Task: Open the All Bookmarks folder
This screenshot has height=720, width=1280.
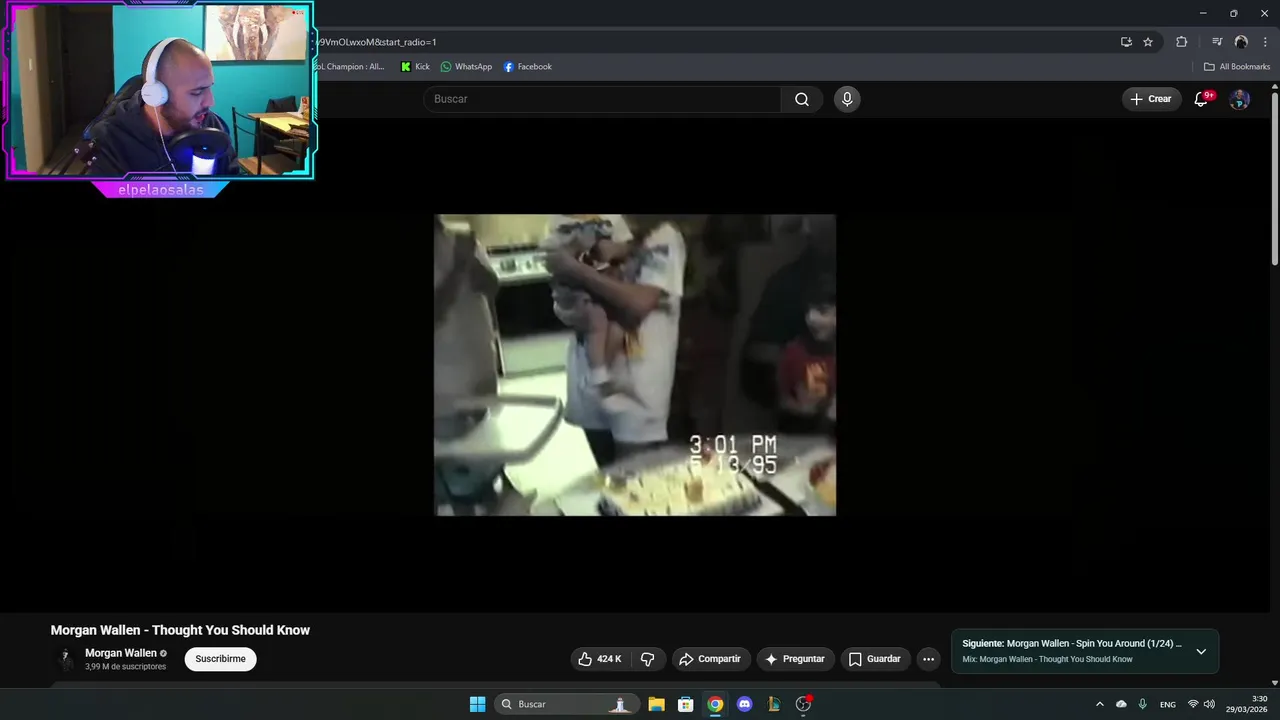Action: pos(1237,67)
